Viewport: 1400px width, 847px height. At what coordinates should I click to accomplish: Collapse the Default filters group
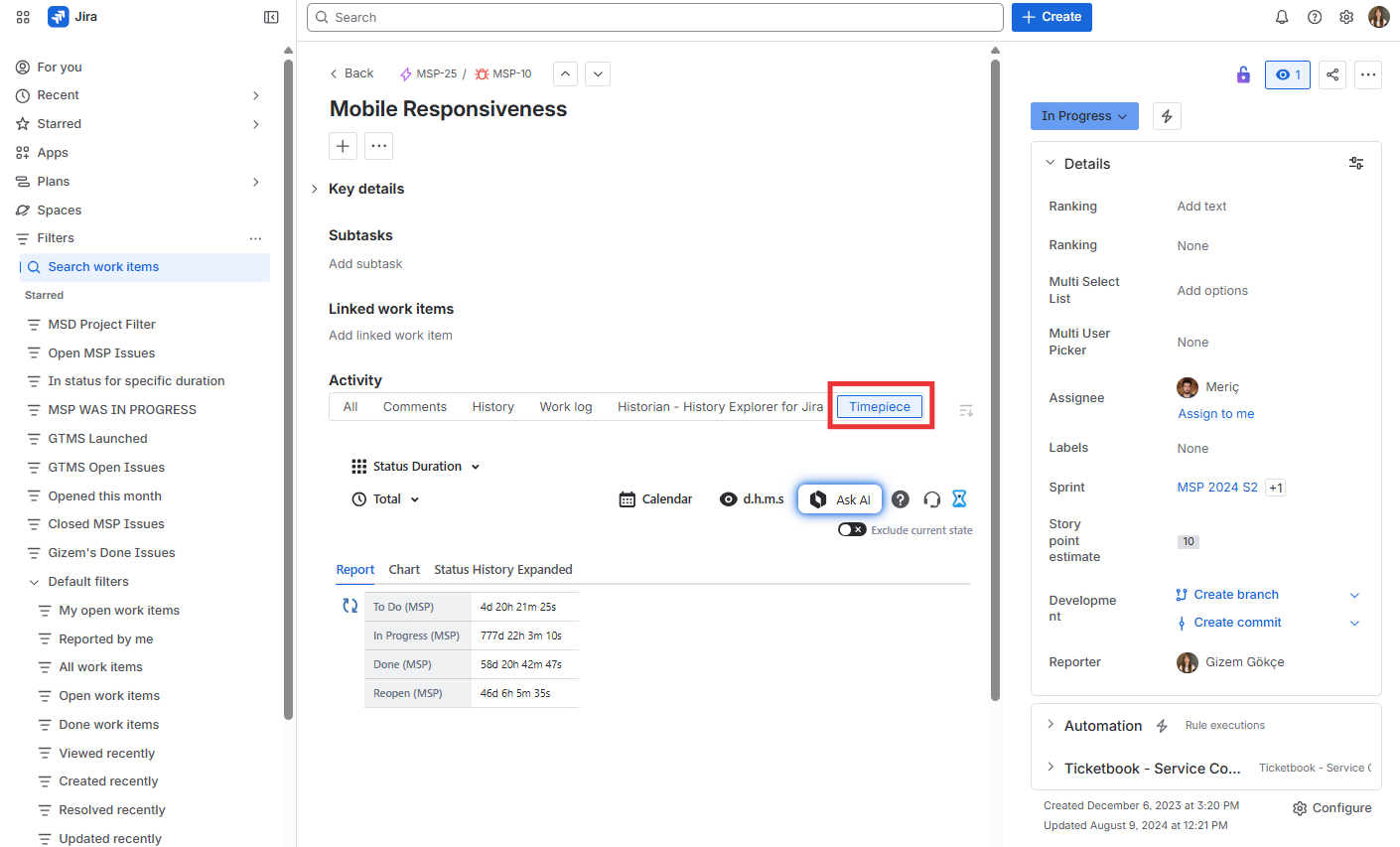pos(35,582)
